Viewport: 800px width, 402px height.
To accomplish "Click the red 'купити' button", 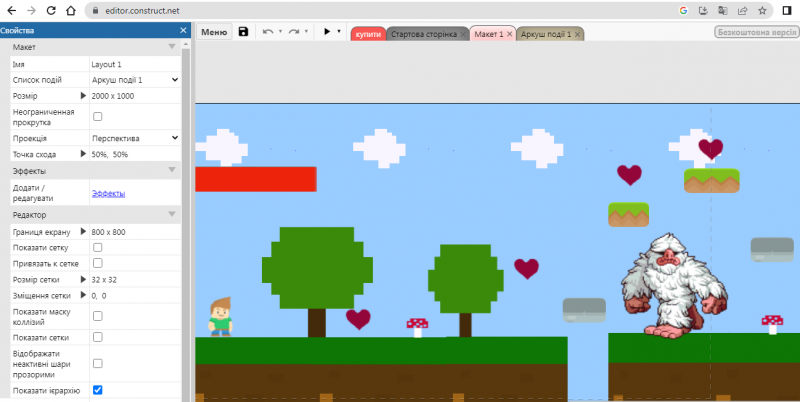I will point(367,34).
